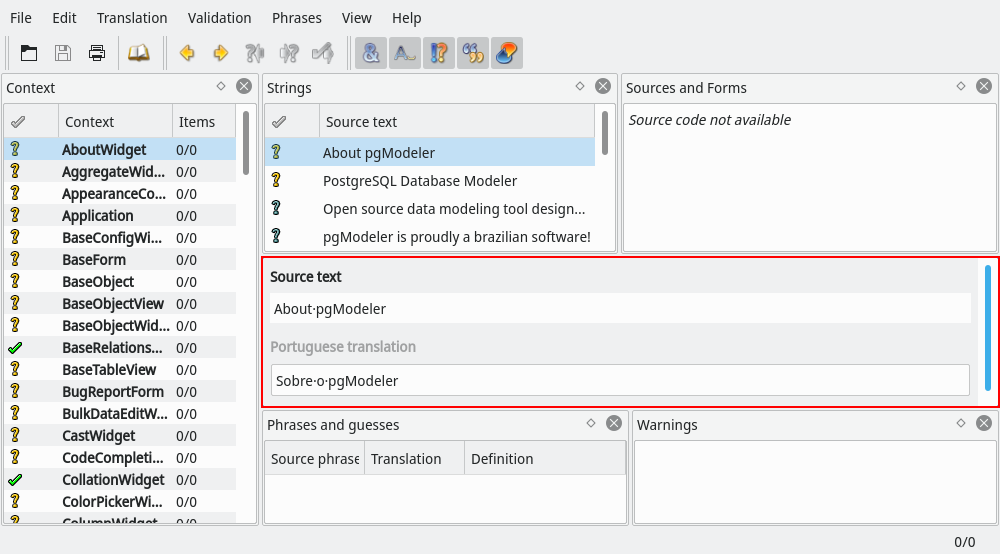The width and height of the screenshot is (1000, 554).
Task: Click the Portuguese translation input field
Action: [x=620, y=381]
